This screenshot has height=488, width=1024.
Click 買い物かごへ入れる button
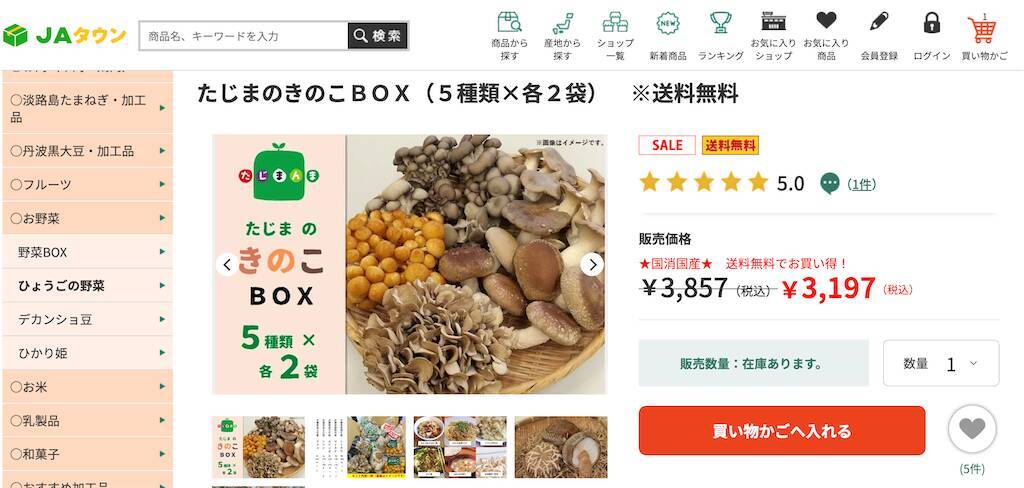pos(782,431)
